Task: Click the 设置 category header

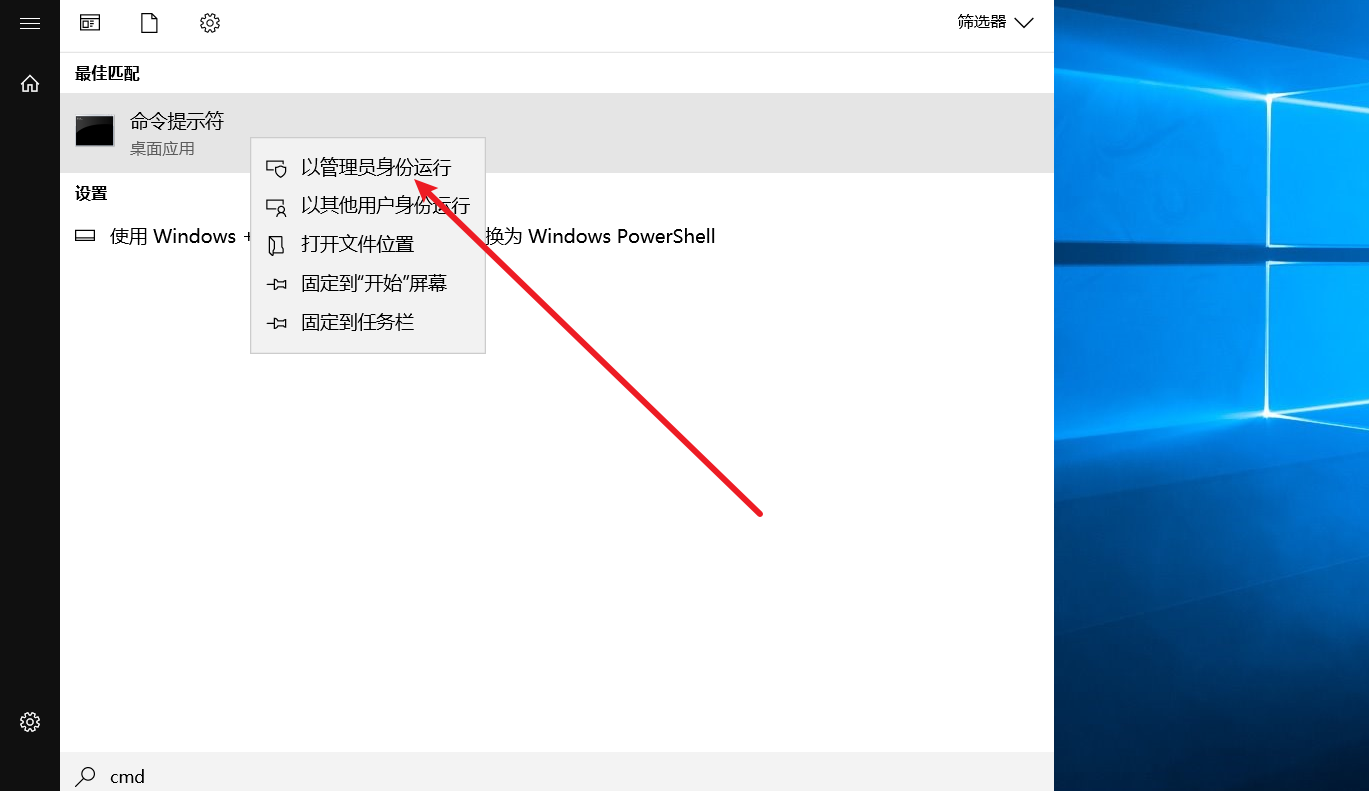Action: [x=91, y=193]
